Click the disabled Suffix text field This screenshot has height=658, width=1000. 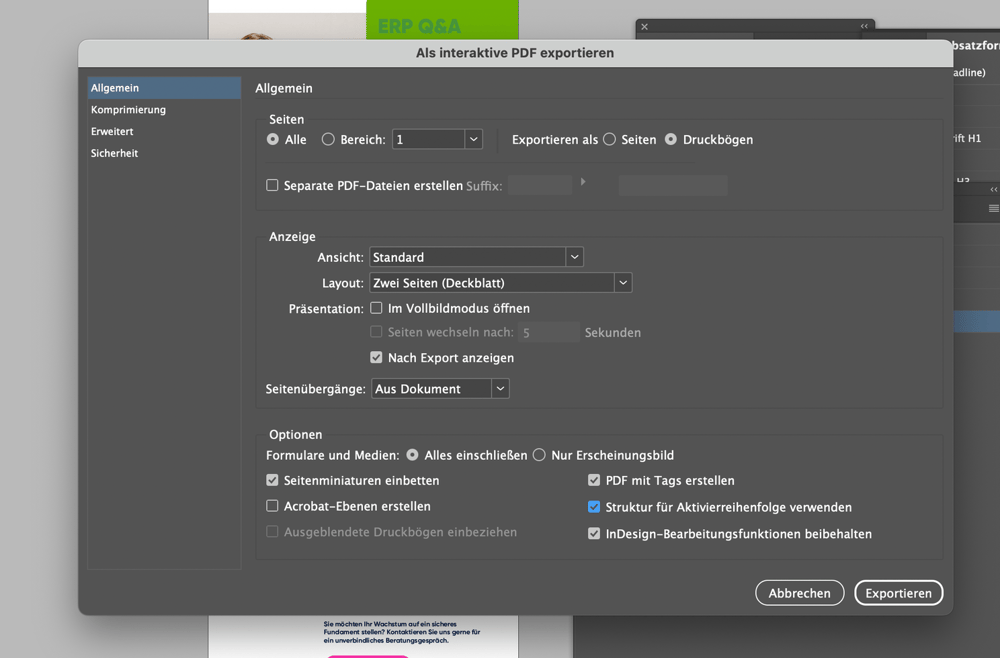[540, 186]
